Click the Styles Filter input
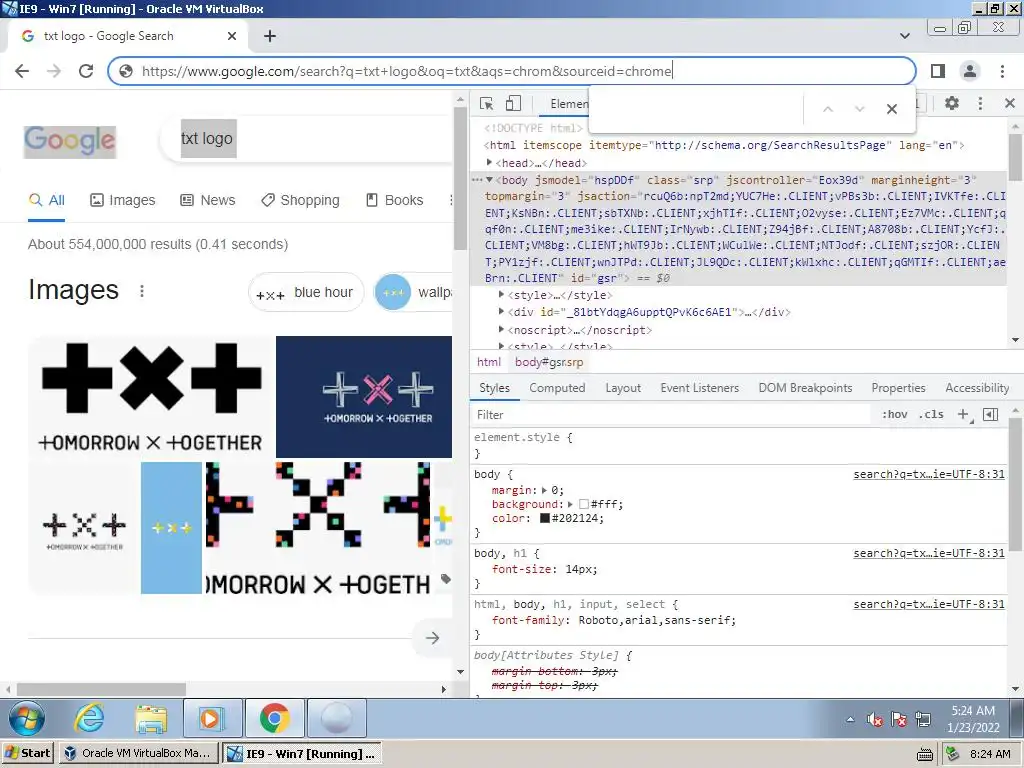The height and width of the screenshot is (768, 1024). [671, 415]
